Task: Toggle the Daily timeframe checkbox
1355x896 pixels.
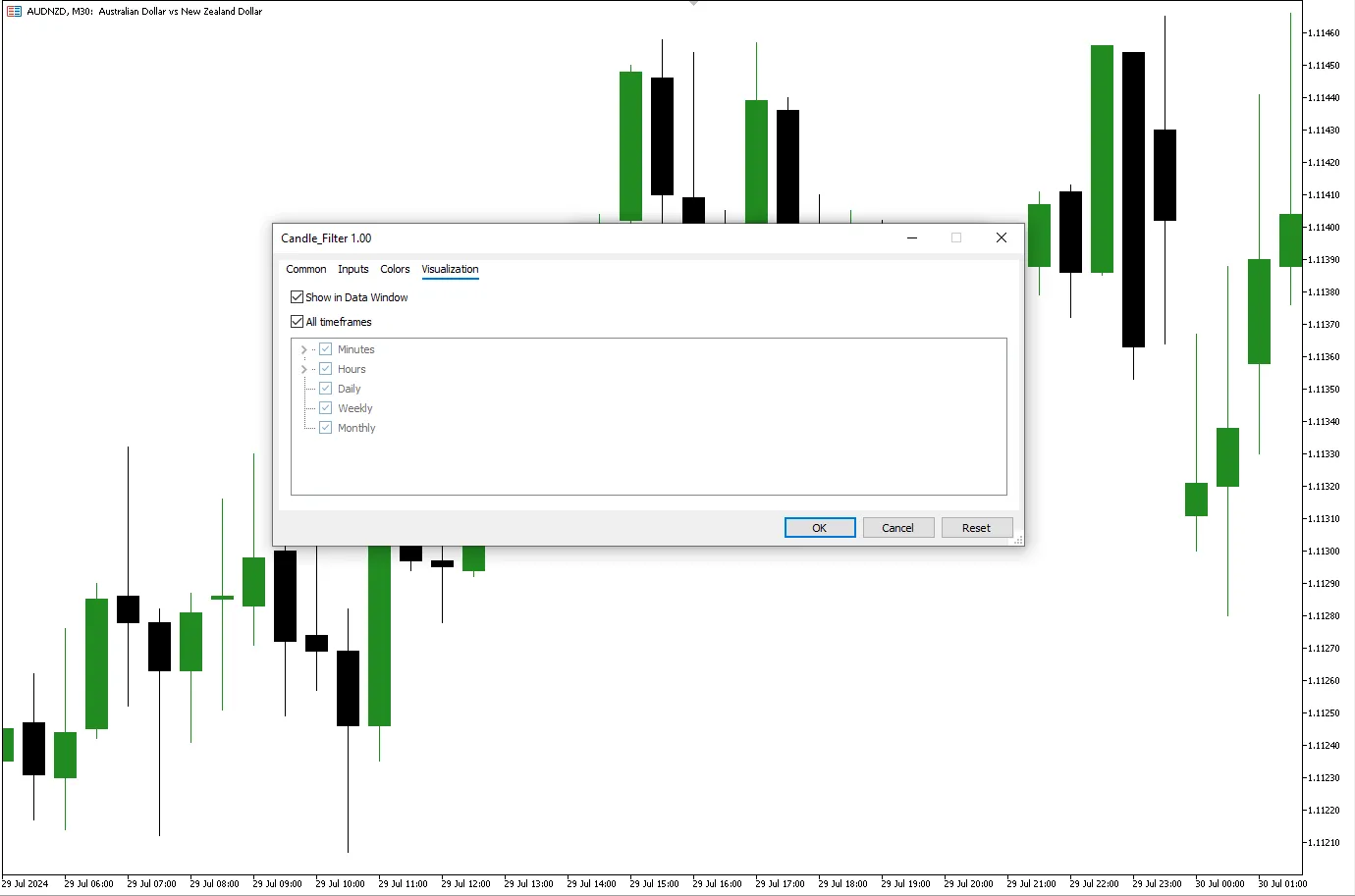Action: pos(325,389)
